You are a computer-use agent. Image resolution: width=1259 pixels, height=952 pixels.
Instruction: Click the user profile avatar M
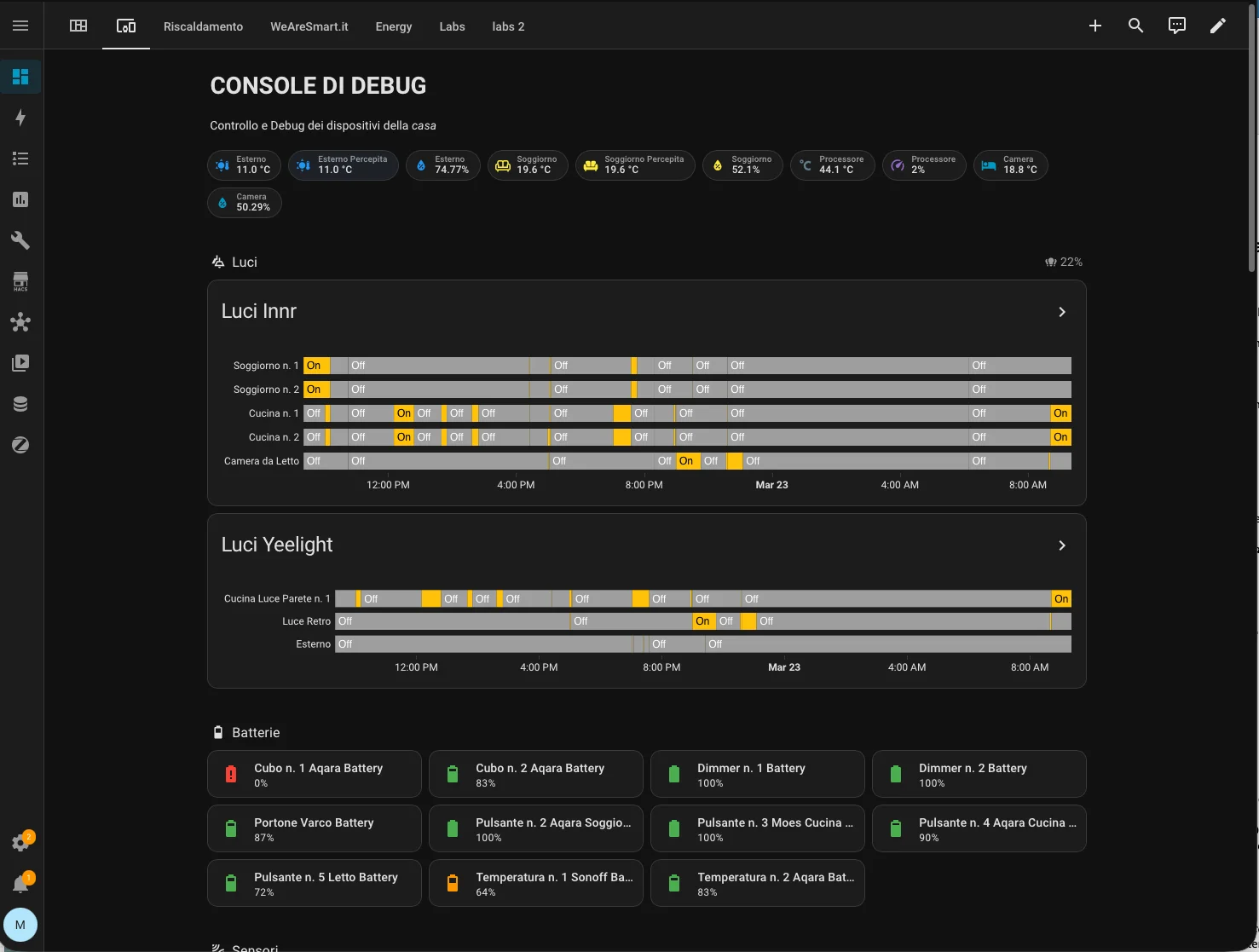coord(20,925)
